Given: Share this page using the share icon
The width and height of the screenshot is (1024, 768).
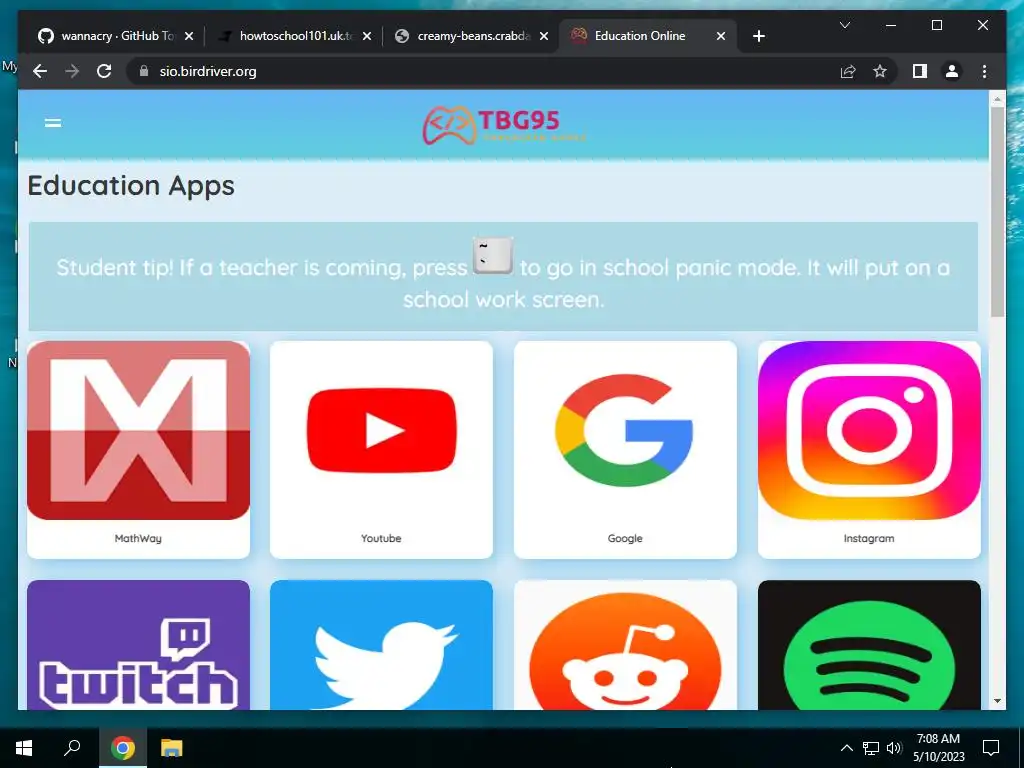Looking at the screenshot, I should click(x=848, y=71).
